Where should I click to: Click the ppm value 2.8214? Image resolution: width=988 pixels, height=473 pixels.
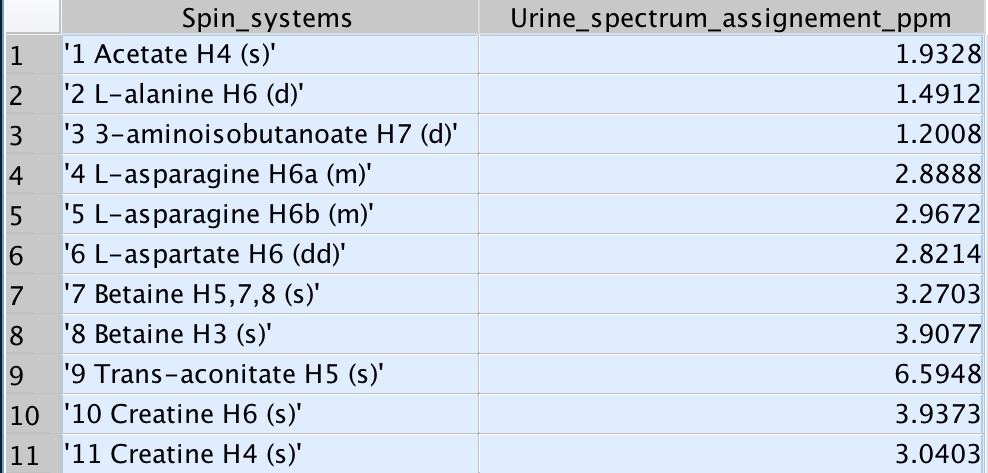coord(938,254)
